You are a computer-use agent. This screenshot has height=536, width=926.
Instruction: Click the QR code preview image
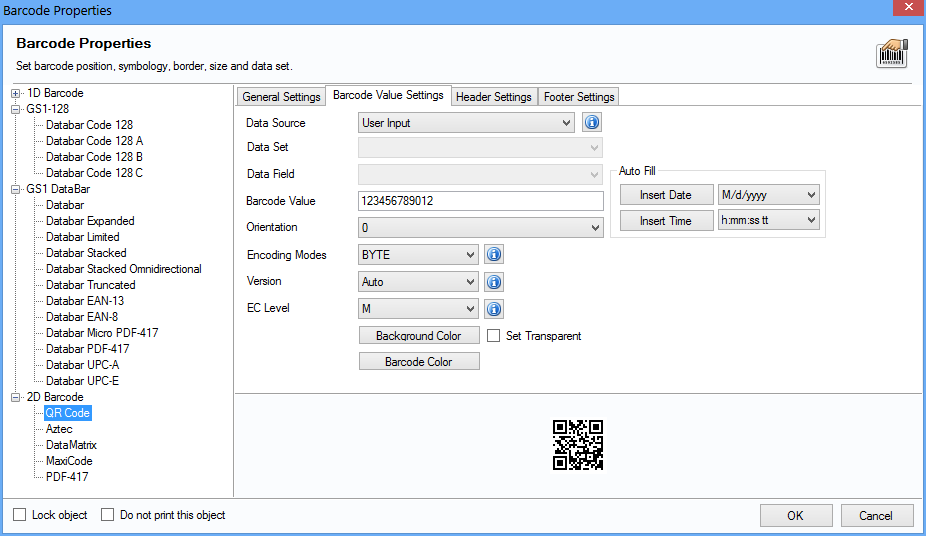[x=578, y=445]
